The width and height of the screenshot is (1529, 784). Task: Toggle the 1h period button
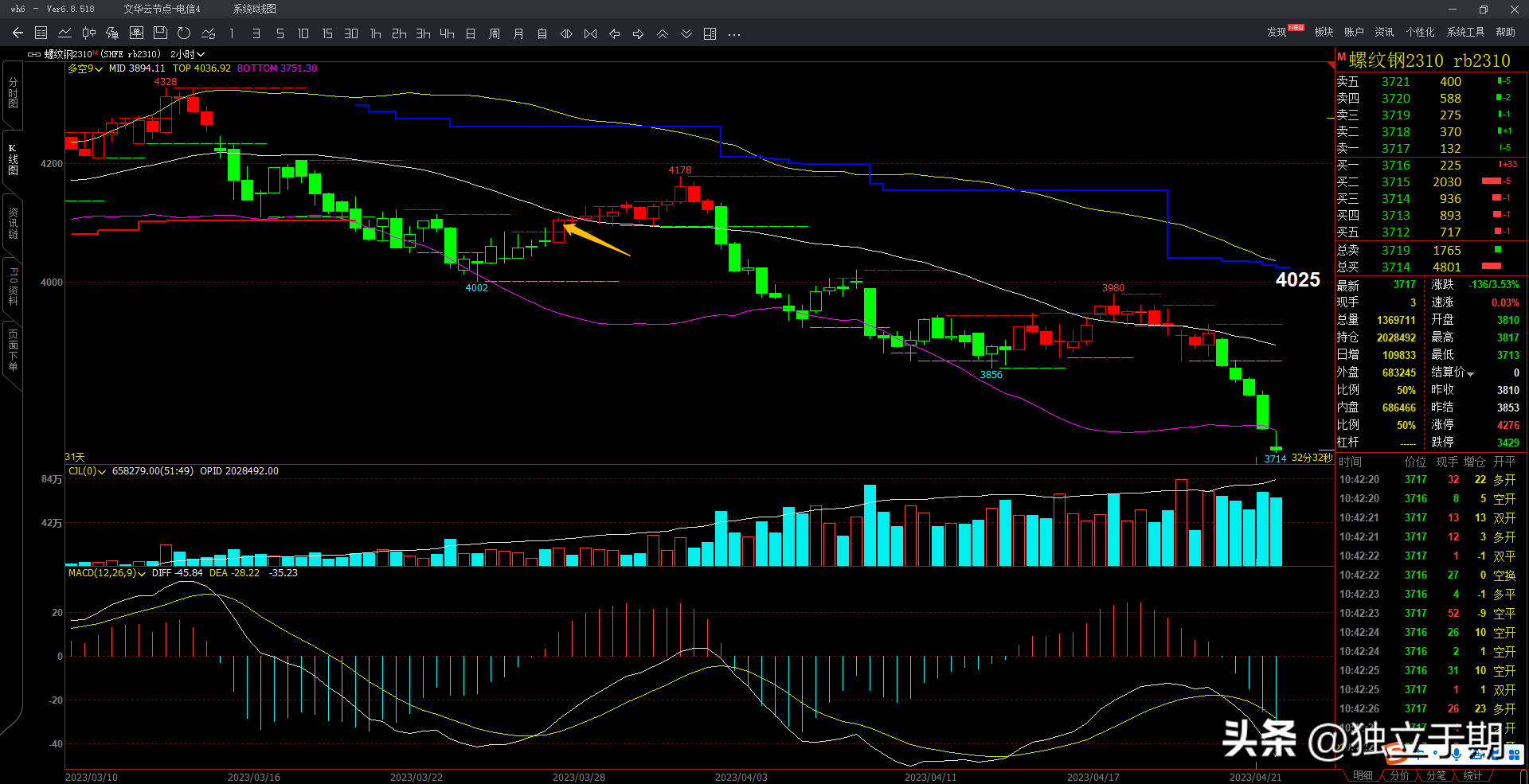(375, 33)
